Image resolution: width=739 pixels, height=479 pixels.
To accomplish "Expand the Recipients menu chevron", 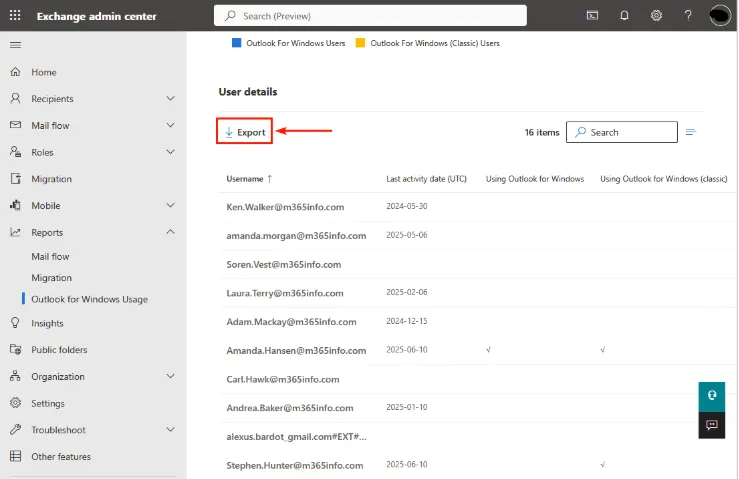I will pyautogui.click(x=170, y=99).
